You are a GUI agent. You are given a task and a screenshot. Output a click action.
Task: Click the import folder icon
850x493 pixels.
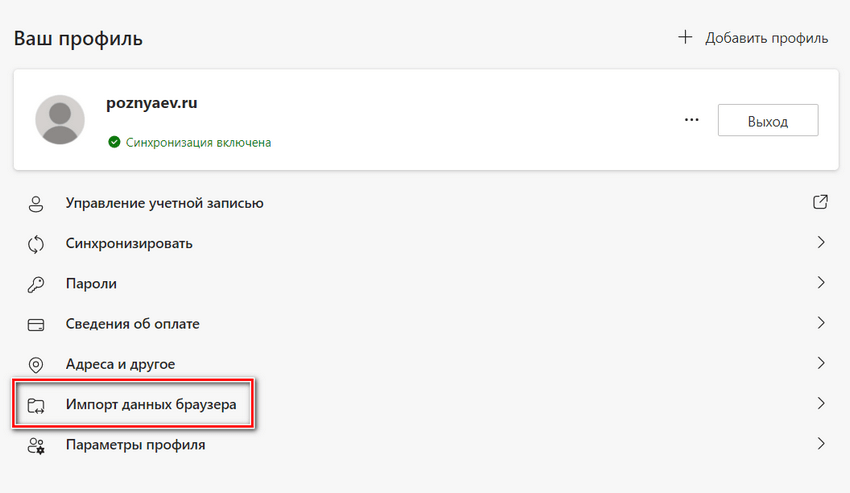36,405
